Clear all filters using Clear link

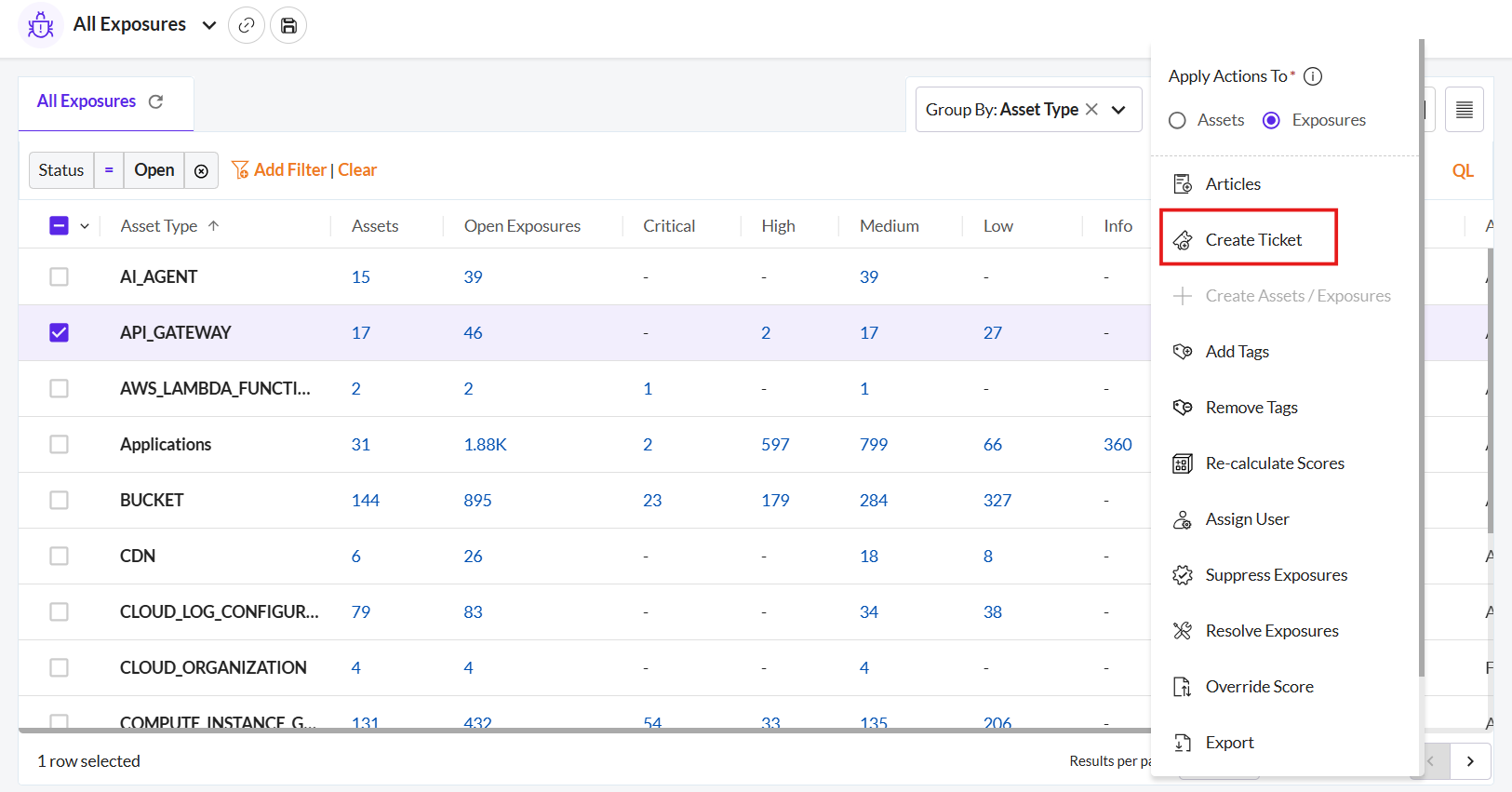[x=357, y=170]
